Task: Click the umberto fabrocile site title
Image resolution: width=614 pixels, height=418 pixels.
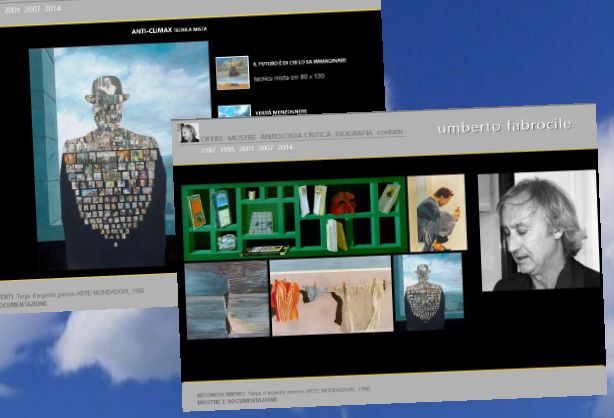Action: (x=504, y=126)
